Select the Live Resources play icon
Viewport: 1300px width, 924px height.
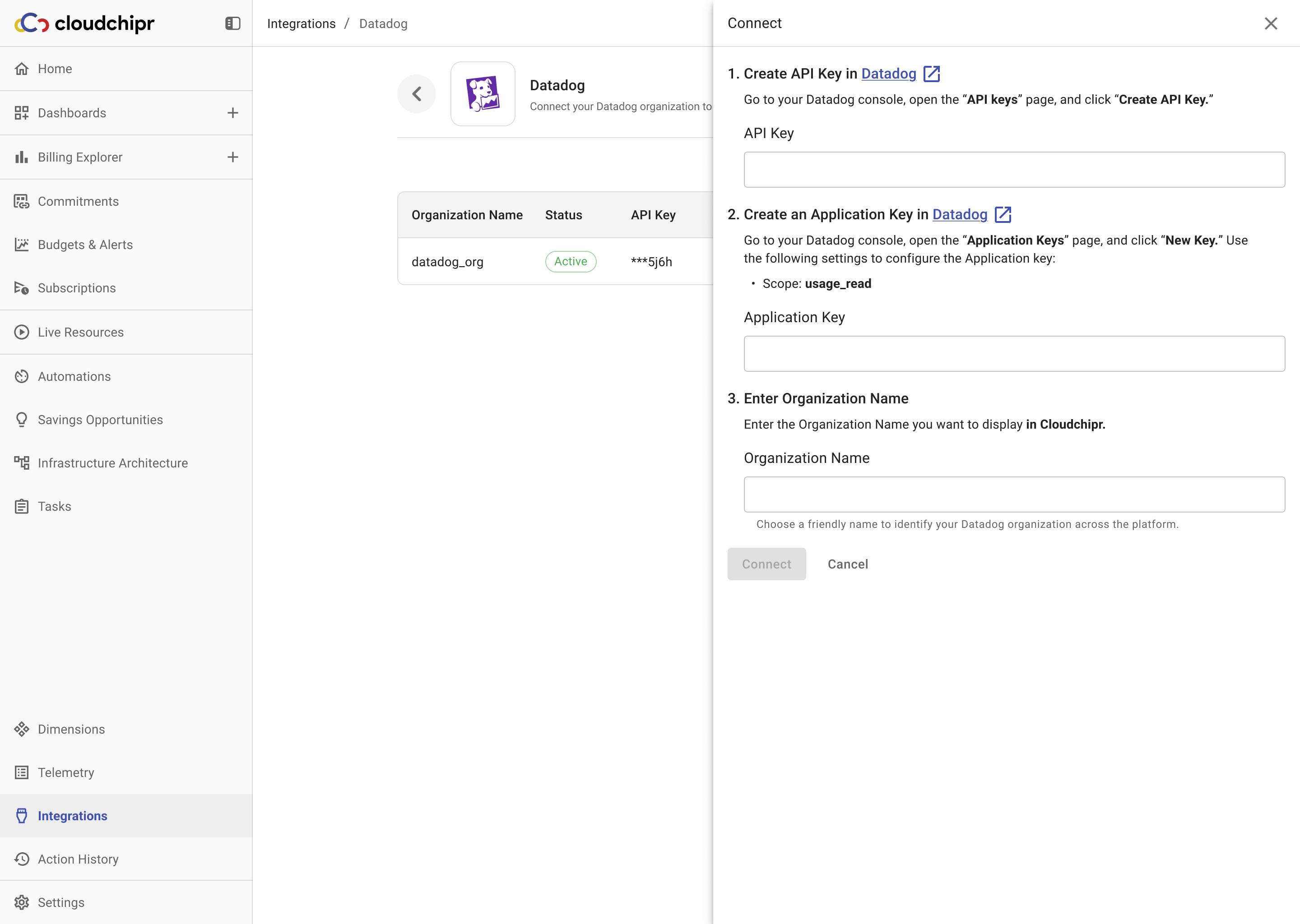[x=22, y=332]
